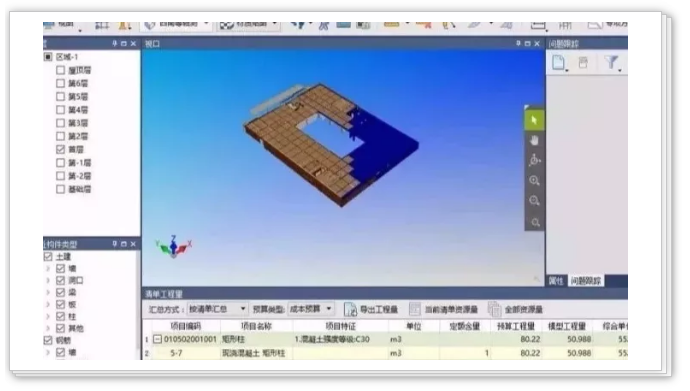The width and height of the screenshot is (690, 391).
Task: Toggle the 区域-1 checkbox
Action: pyautogui.click(x=48, y=57)
